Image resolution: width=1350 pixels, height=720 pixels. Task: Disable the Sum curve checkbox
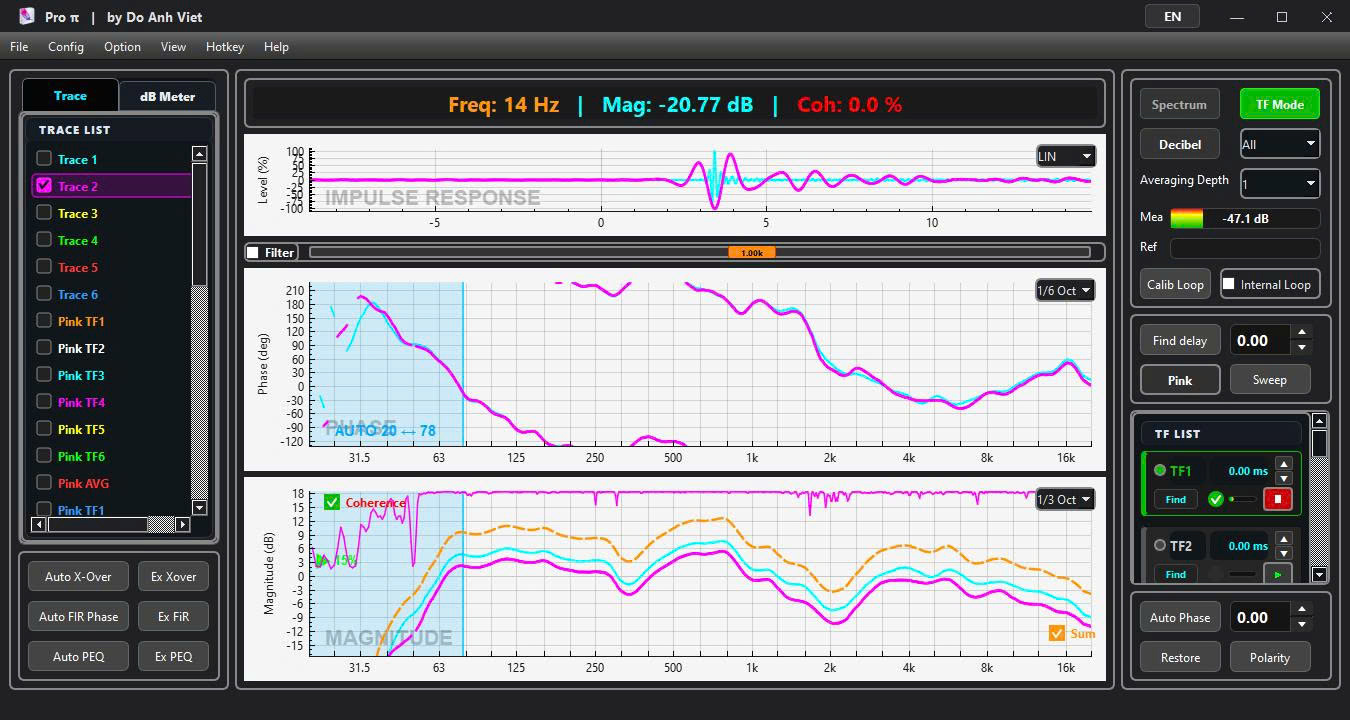1057,633
